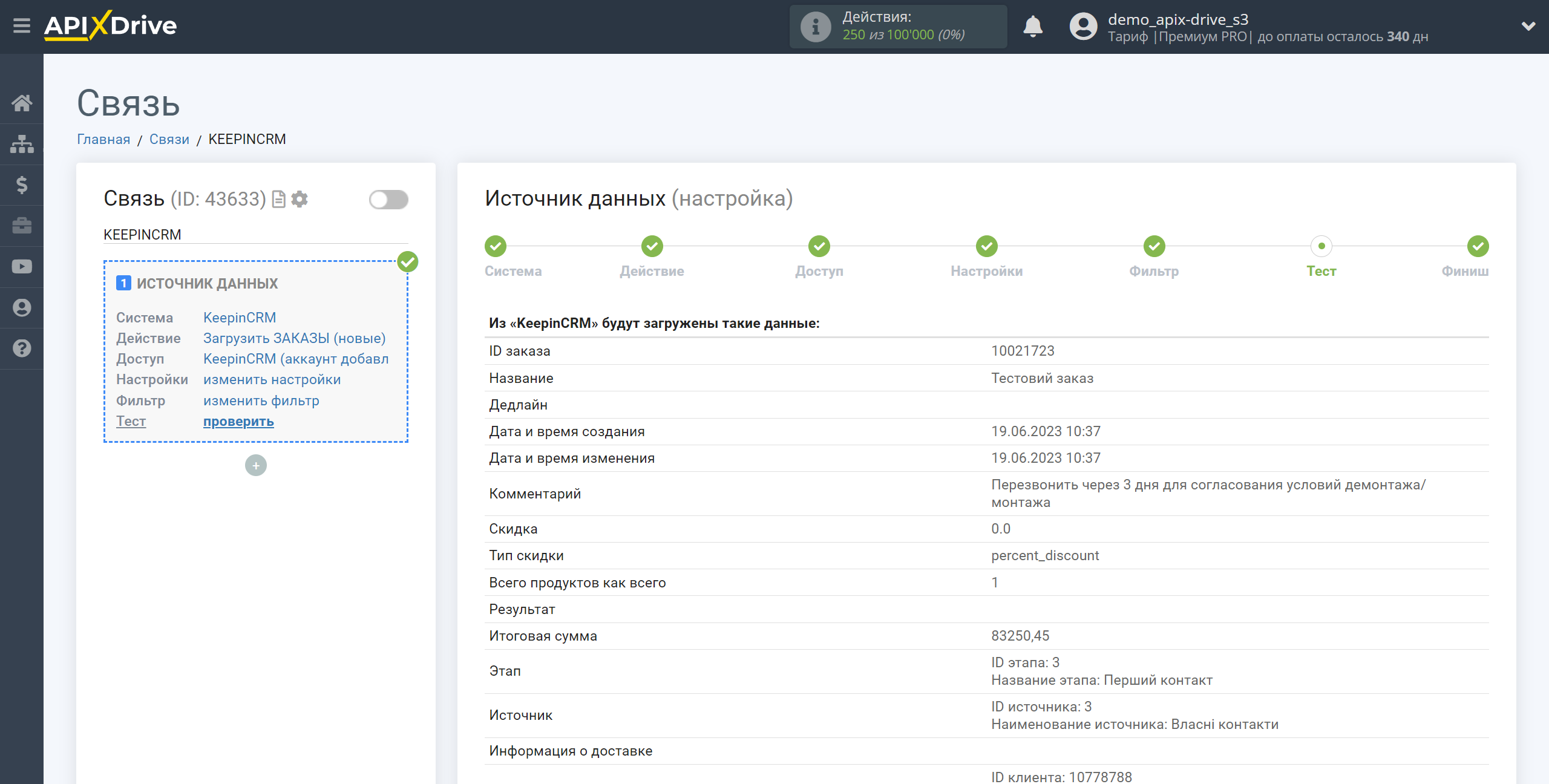Open connection settings gear icon
Viewport: 1549px width, 784px height.
pos(300,199)
